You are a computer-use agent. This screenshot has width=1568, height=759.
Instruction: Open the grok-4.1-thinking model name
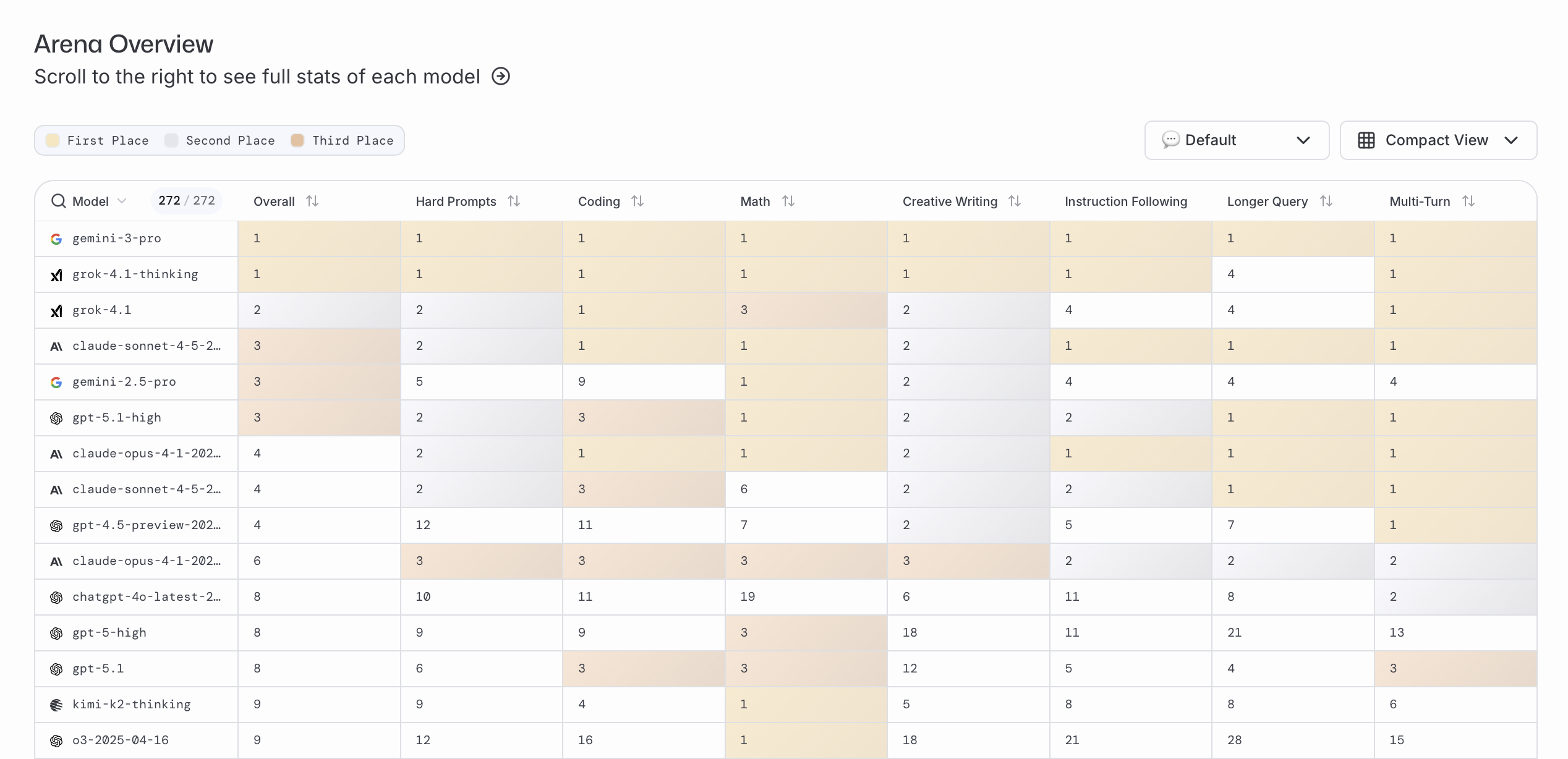pos(135,274)
